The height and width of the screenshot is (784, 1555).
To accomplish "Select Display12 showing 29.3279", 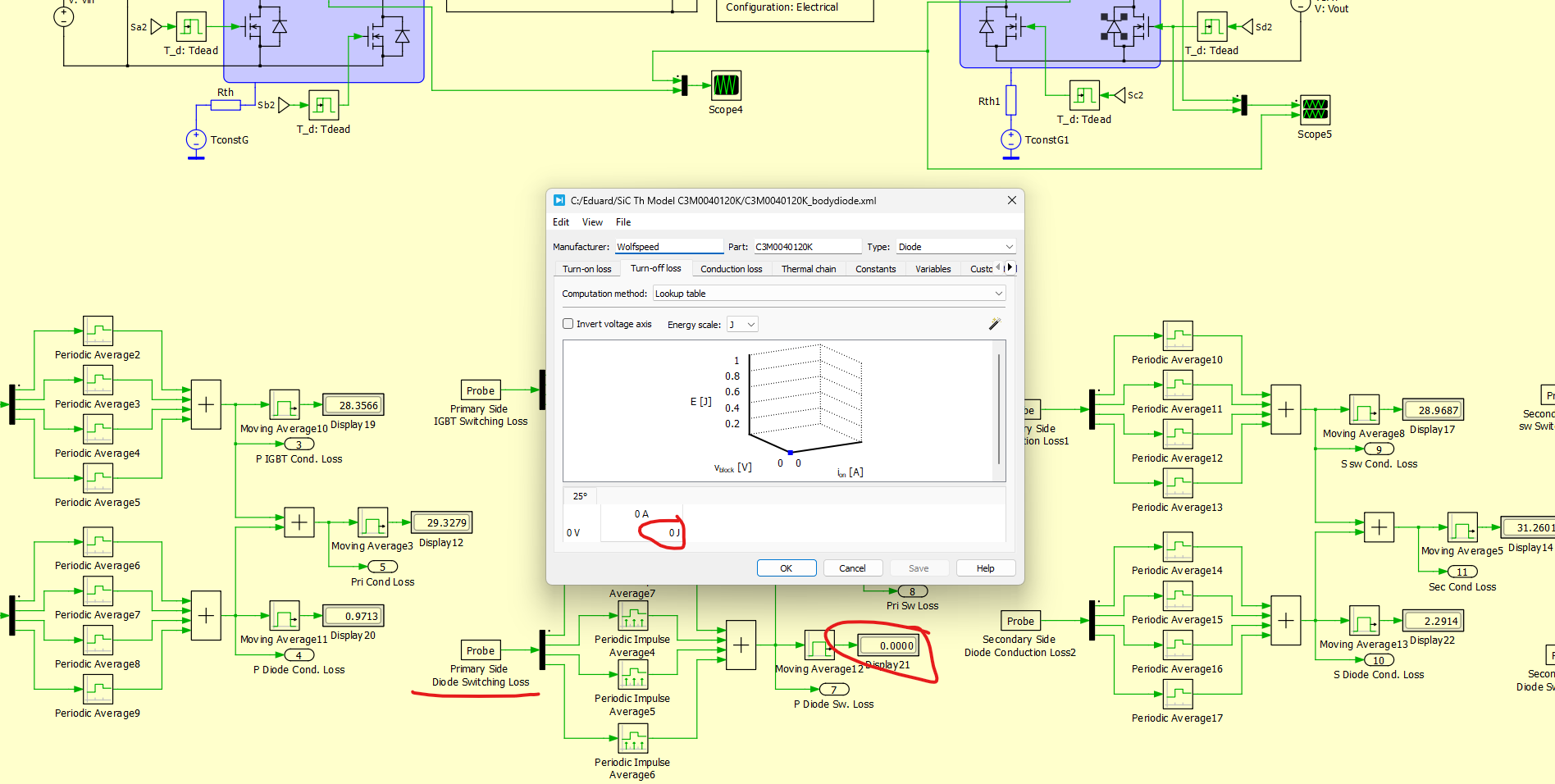I will tap(441, 522).
